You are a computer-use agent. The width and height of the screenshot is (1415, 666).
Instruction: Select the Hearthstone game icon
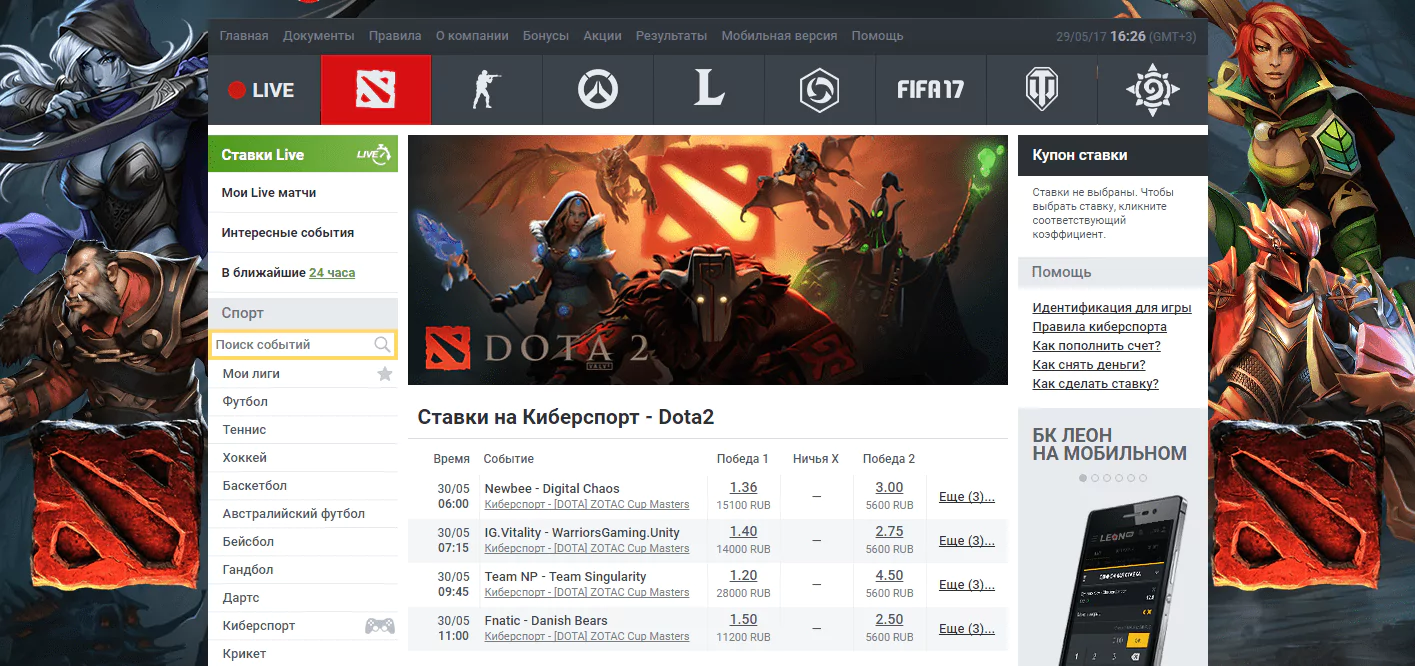coord(1152,90)
